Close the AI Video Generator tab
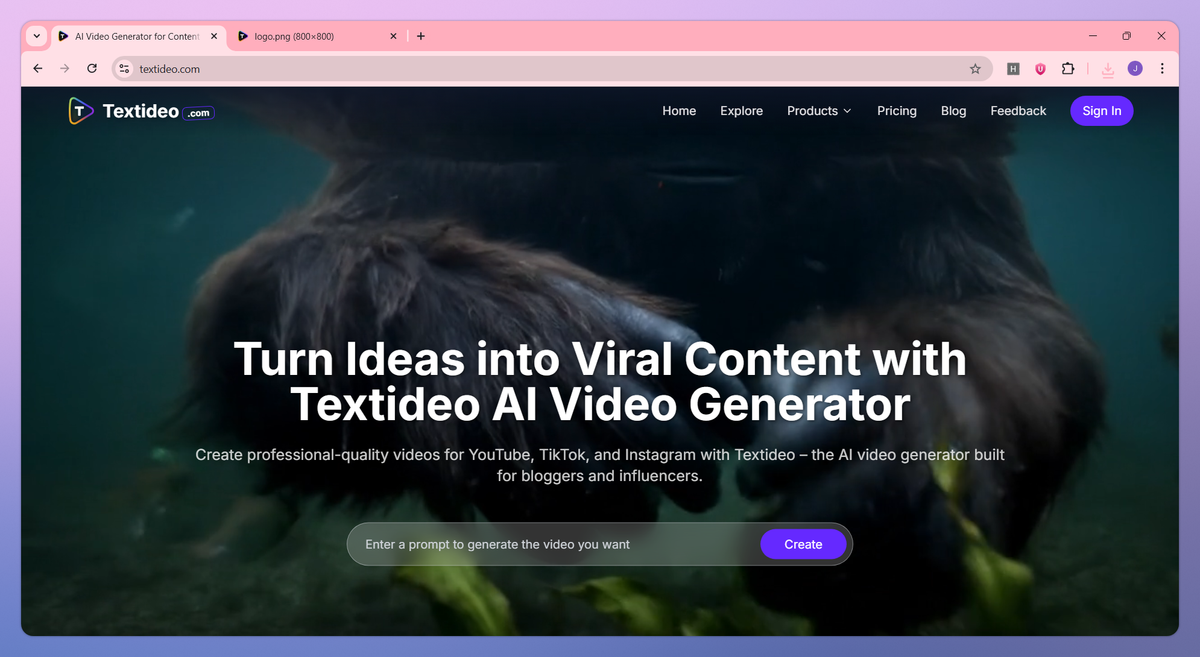This screenshot has width=1200, height=657. [215, 36]
